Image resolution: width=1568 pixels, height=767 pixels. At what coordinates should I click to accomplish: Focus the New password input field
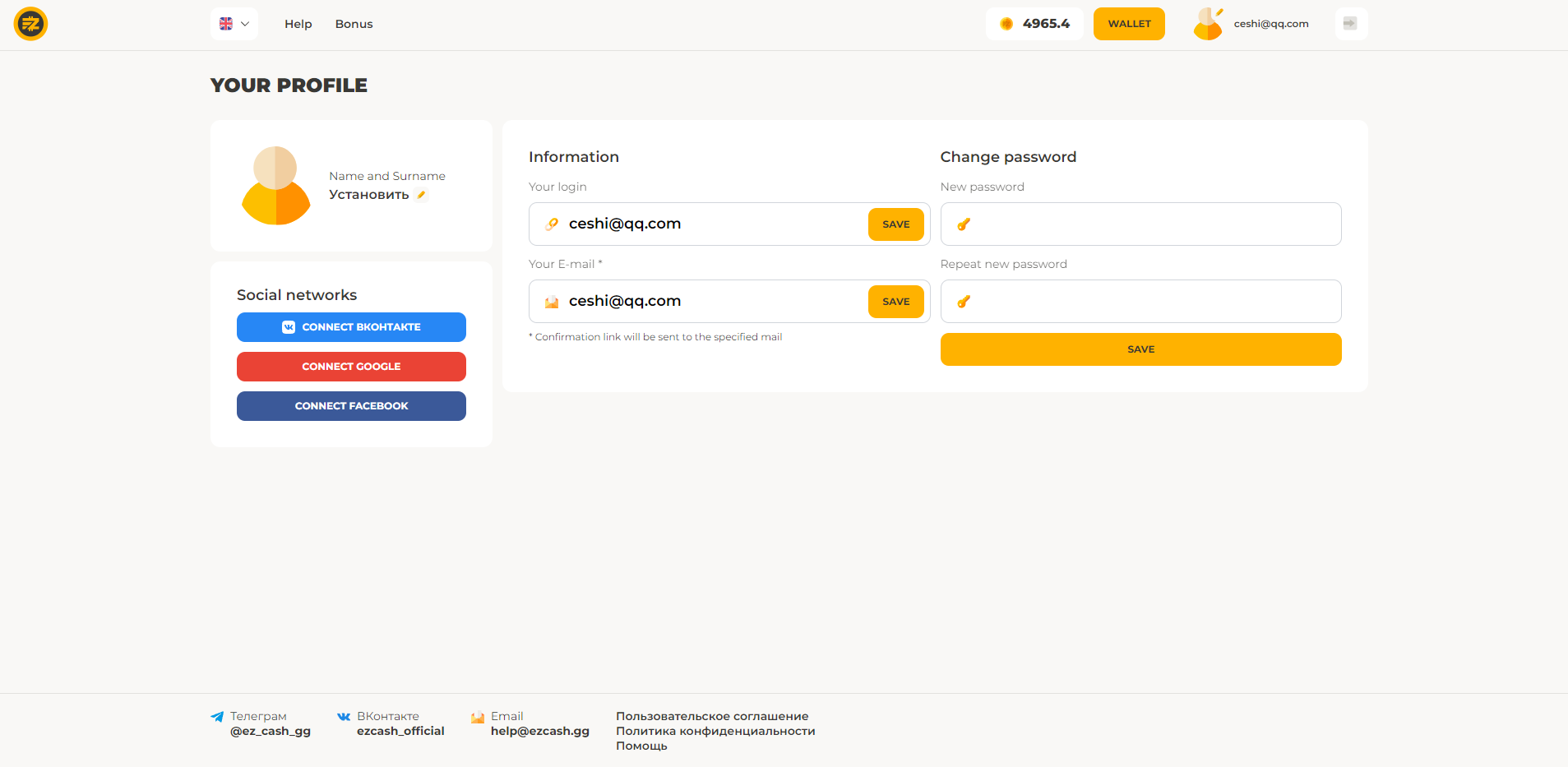[x=1151, y=224]
